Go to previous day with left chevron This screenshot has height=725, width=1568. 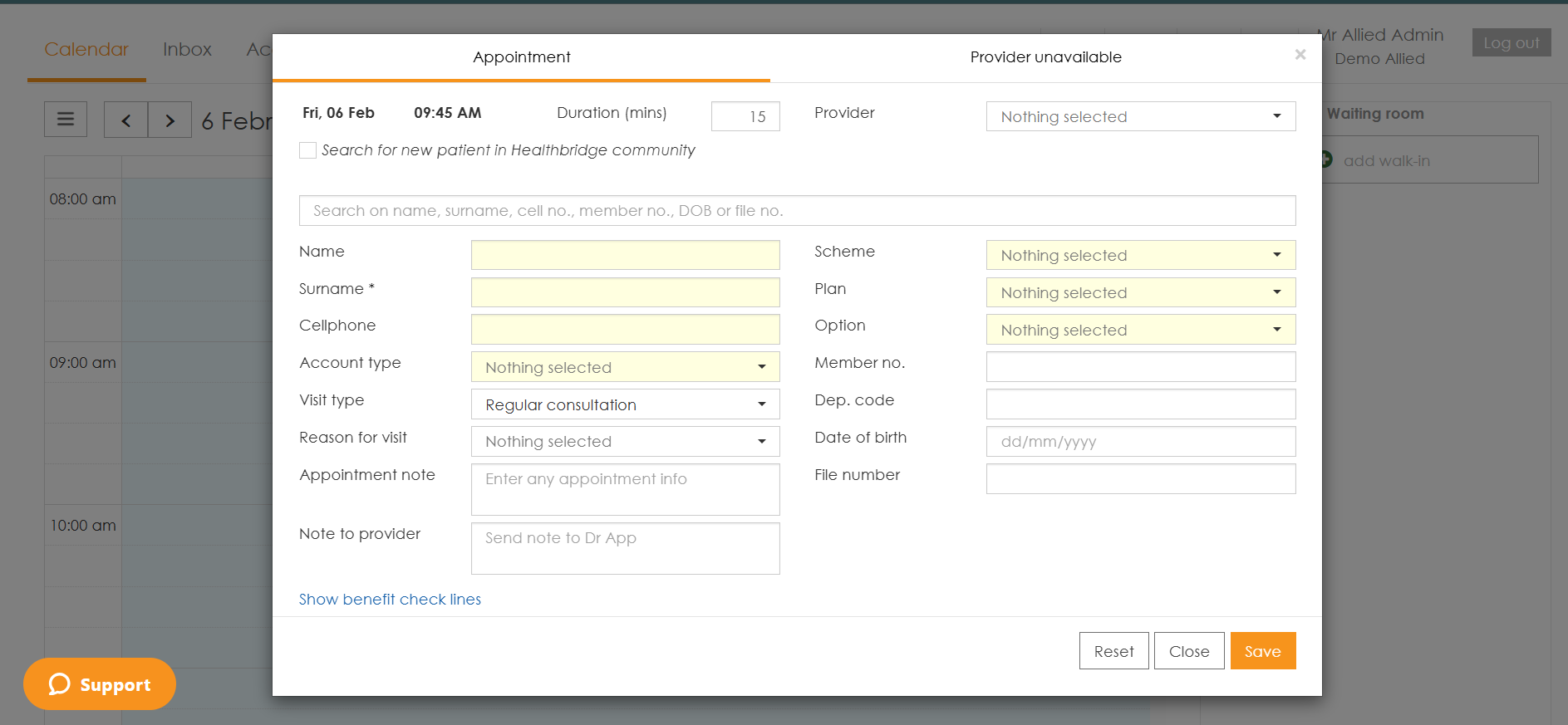point(126,120)
